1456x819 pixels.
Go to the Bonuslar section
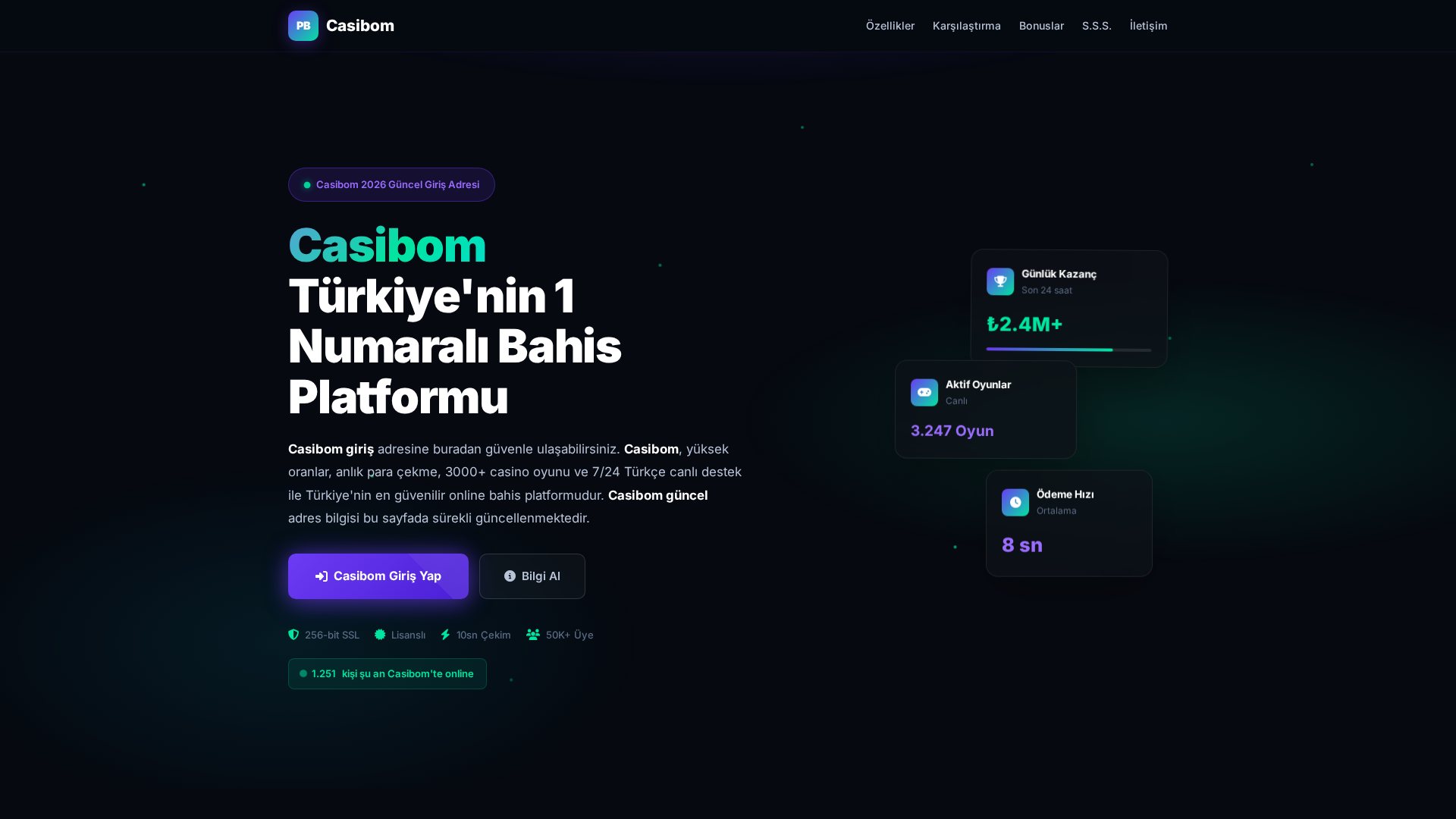click(x=1041, y=26)
